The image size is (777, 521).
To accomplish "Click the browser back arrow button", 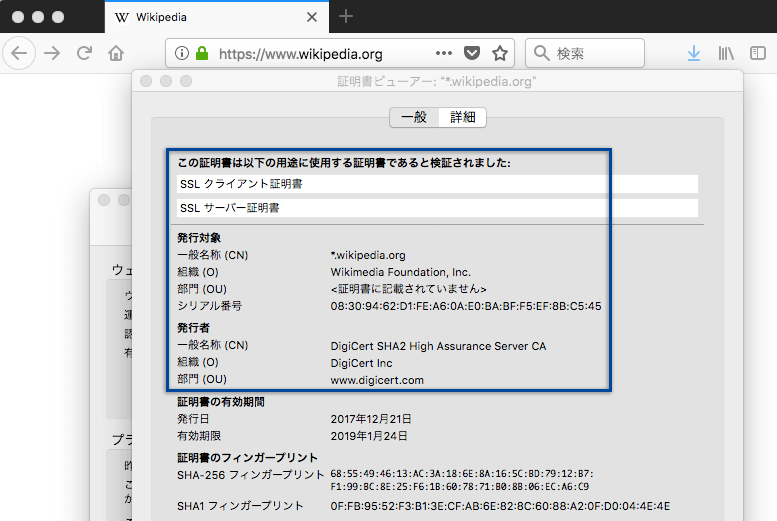I will pyautogui.click(x=19, y=53).
